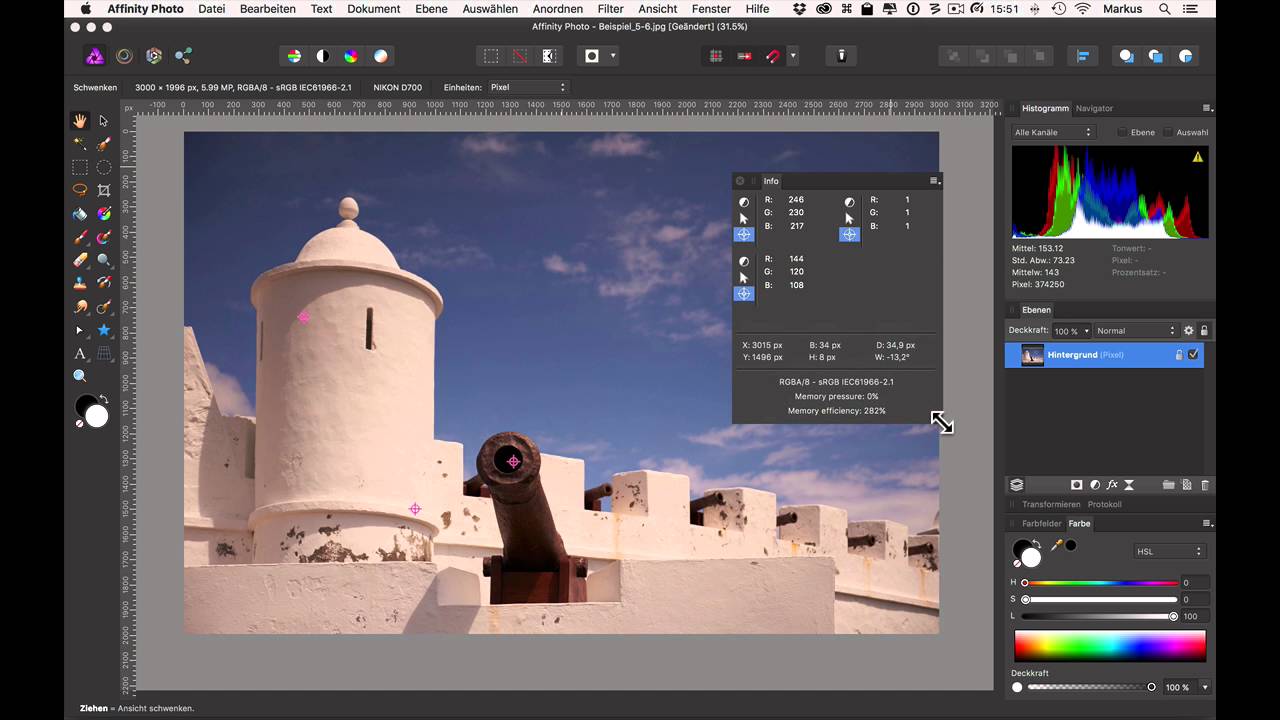Image resolution: width=1280 pixels, height=720 pixels.
Task: Click the histogram warning triangle
Action: point(1198,157)
